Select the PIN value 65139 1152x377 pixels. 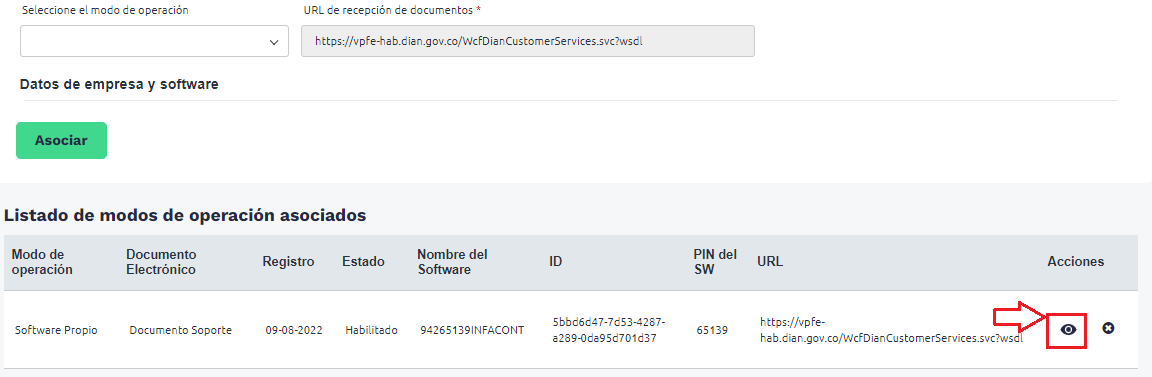pyautogui.click(x=712, y=330)
